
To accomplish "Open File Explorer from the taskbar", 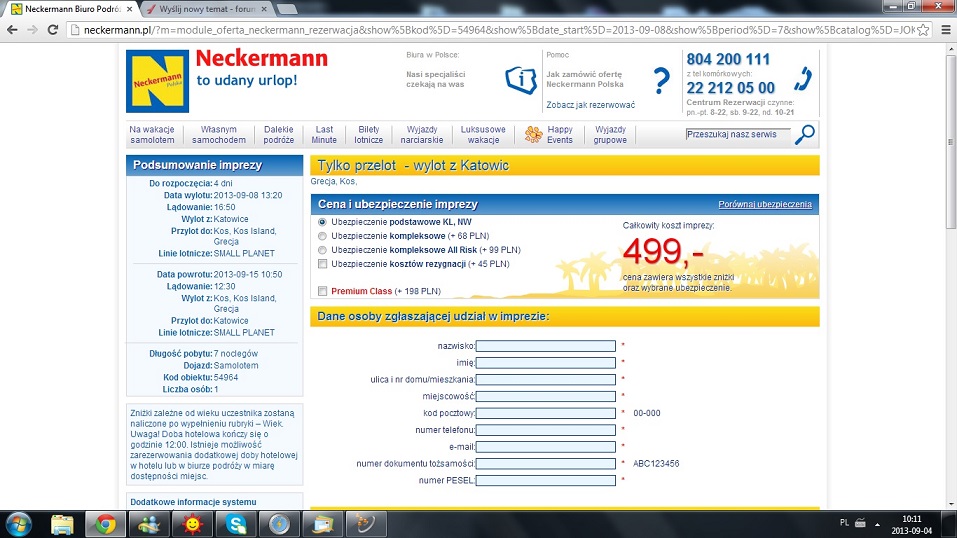I will 62,525.
